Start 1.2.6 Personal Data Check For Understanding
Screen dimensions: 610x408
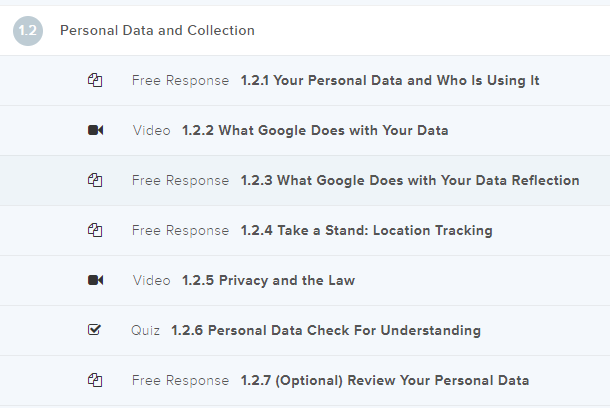[x=326, y=330]
